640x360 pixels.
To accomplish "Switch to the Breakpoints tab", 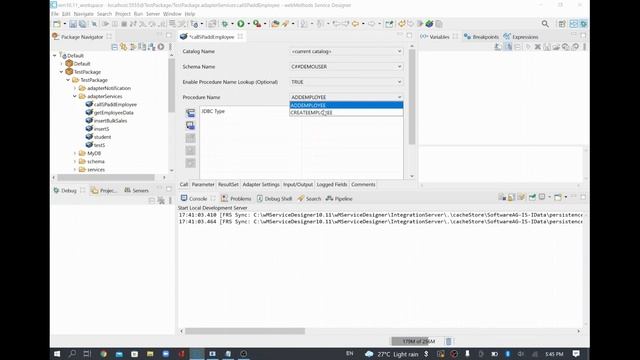I will [x=482, y=37].
